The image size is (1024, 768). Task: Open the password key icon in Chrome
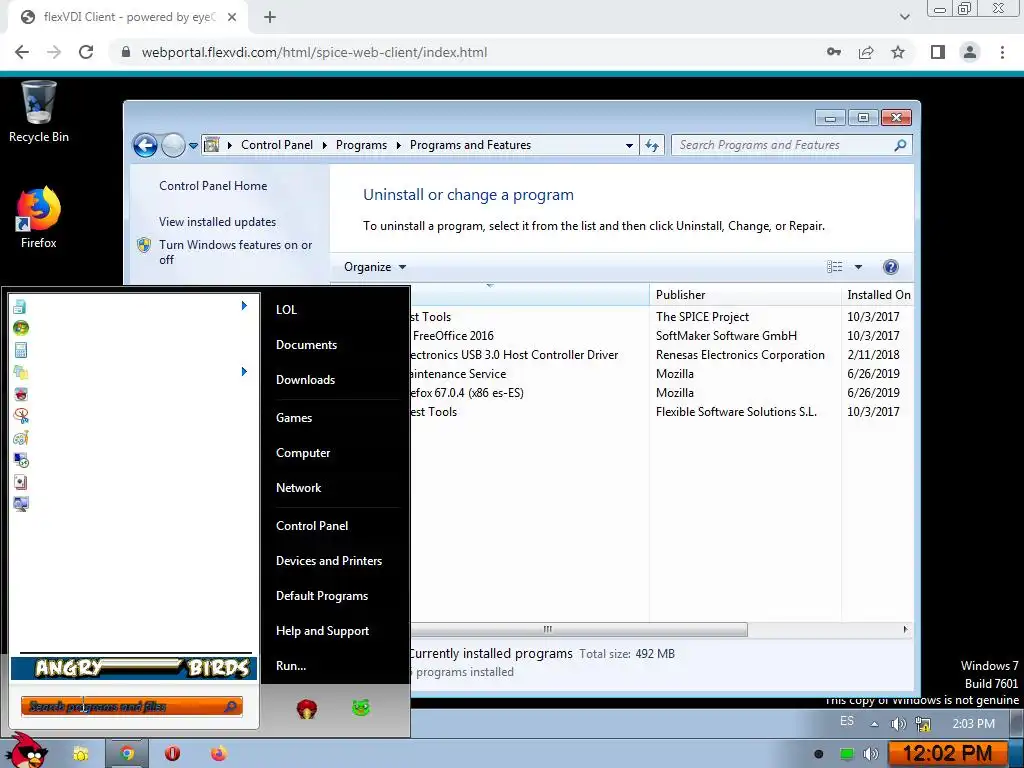pyautogui.click(x=834, y=52)
